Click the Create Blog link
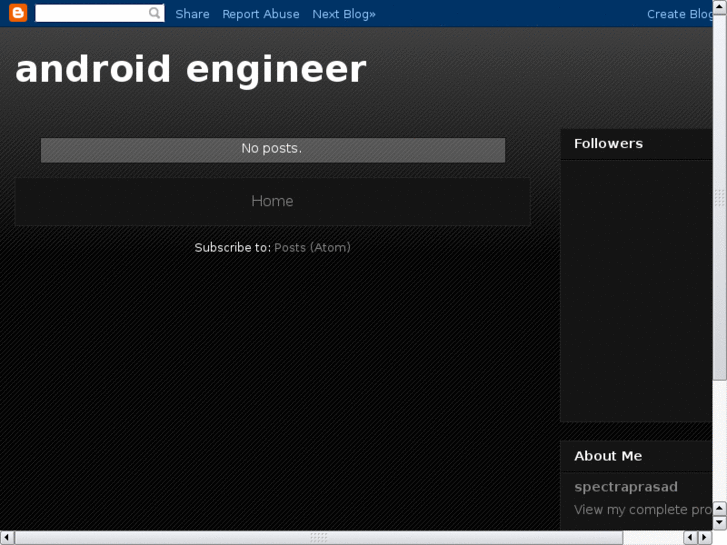The image size is (727, 545). pyautogui.click(x=680, y=14)
